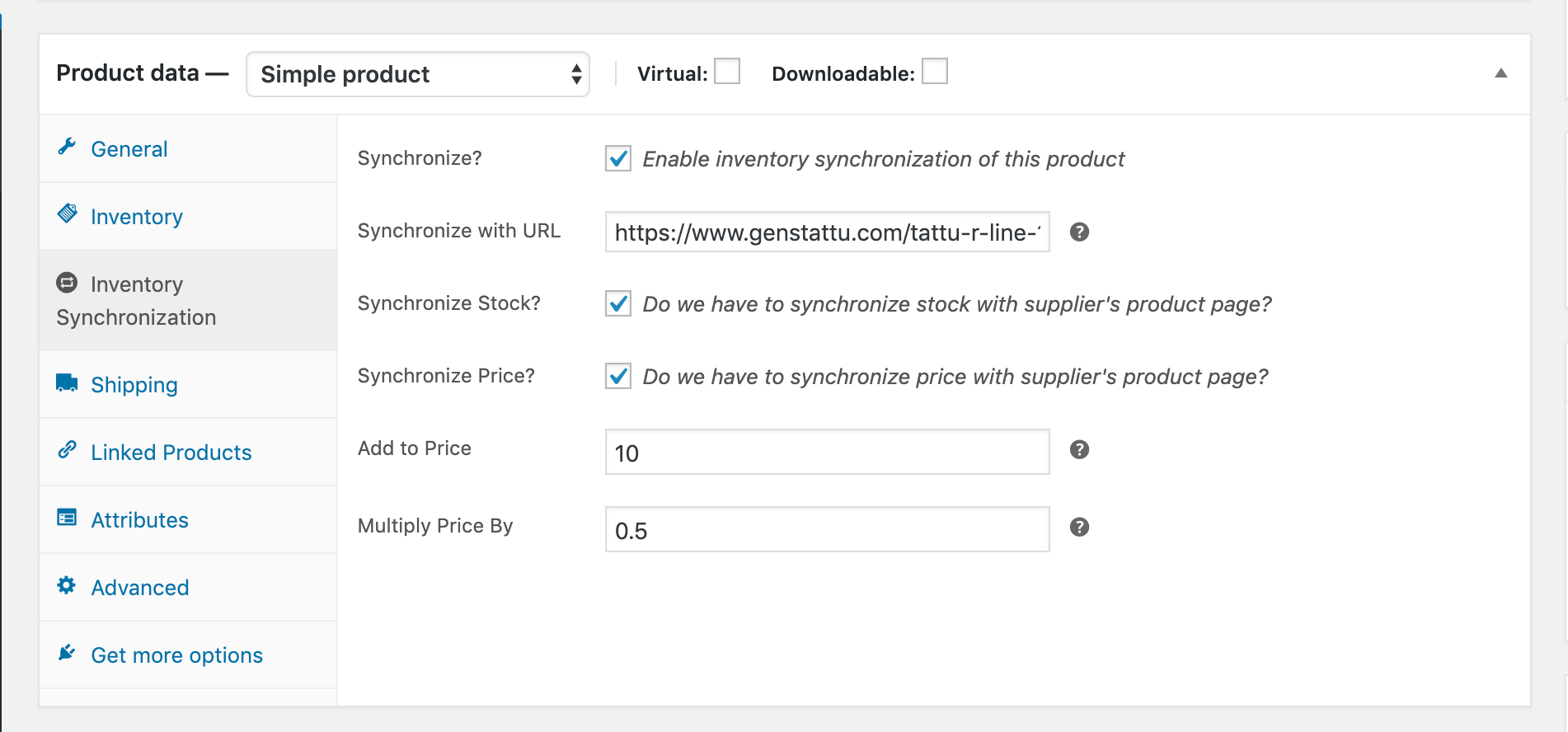This screenshot has width=1568, height=732.
Task: Check the Virtual checkbox
Action: coord(726,72)
